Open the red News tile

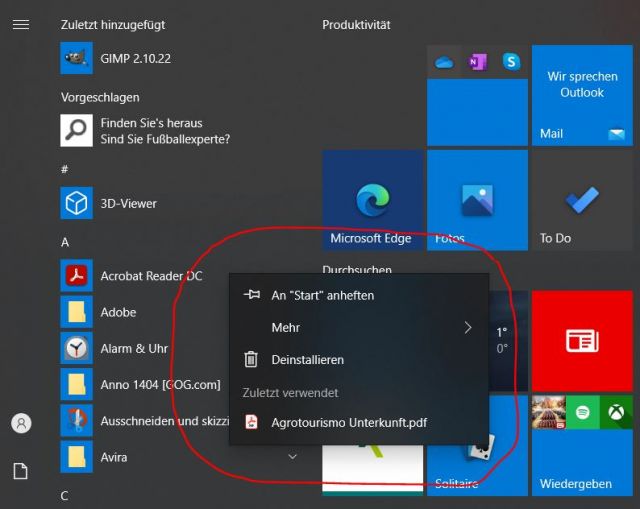(x=582, y=341)
